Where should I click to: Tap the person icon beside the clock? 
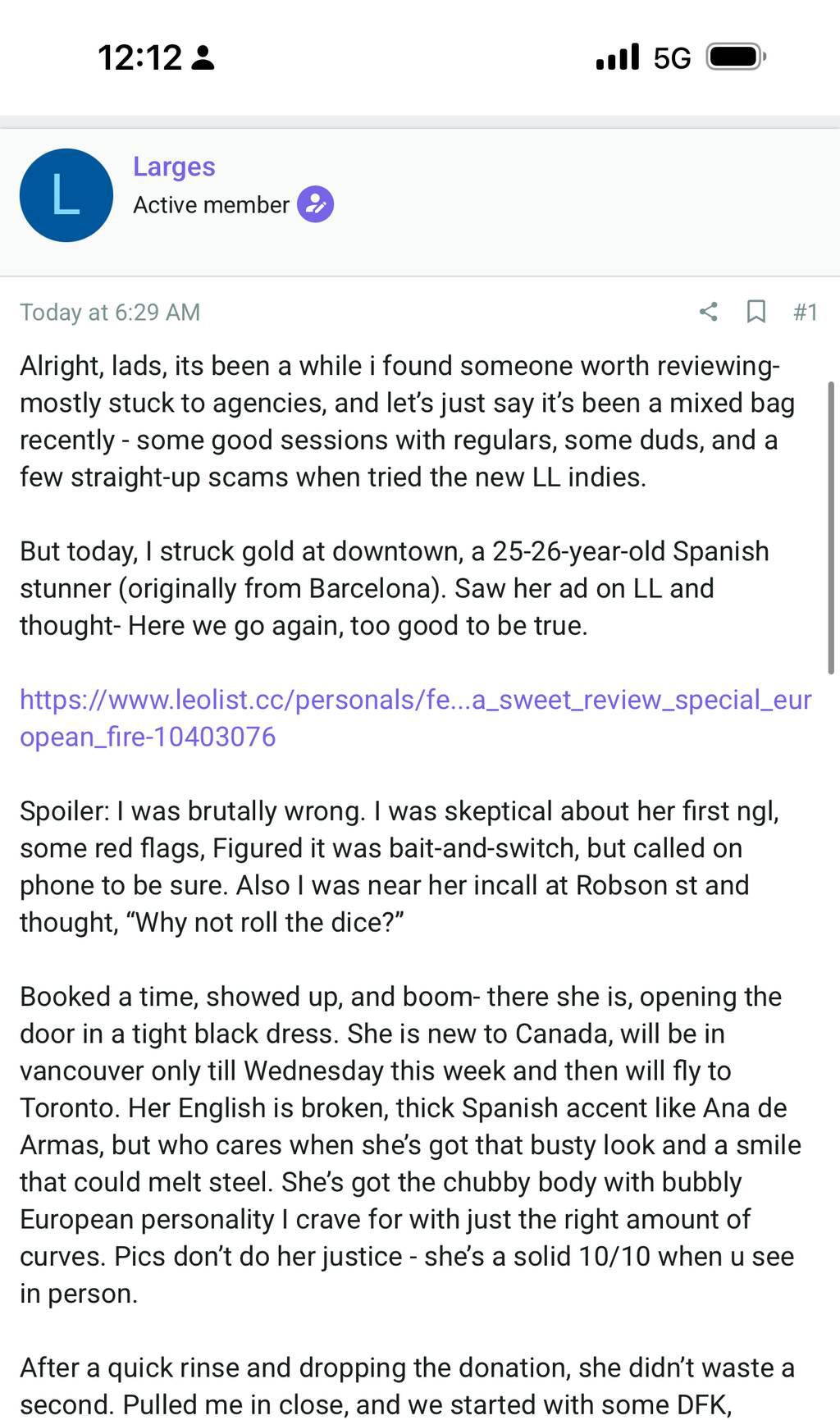(203, 58)
